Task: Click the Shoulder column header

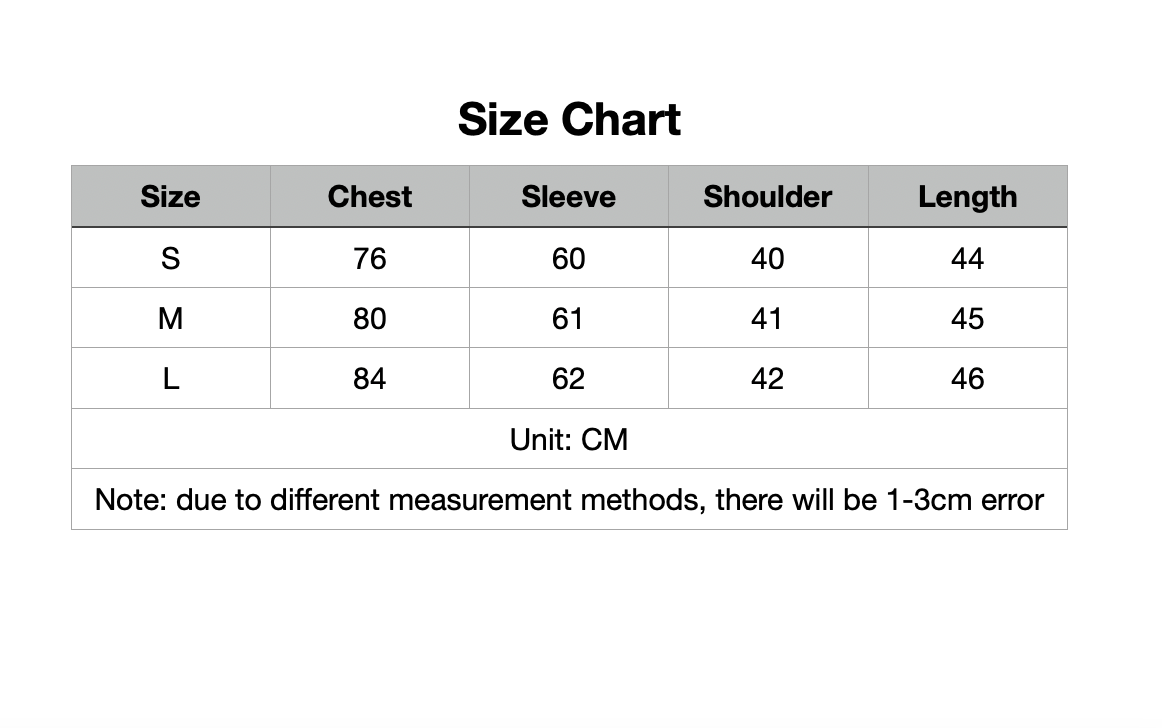Action: point(767,197)
